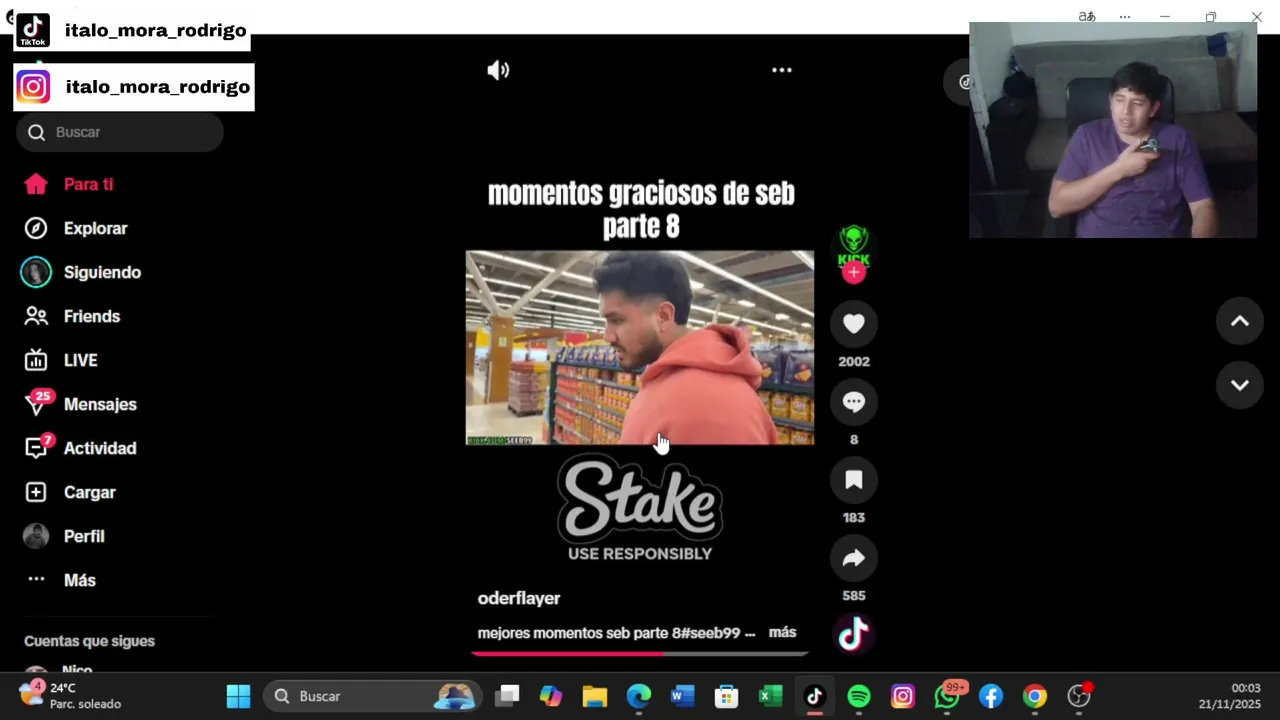Open WhatsApp from the taskbar

point(947,696)
